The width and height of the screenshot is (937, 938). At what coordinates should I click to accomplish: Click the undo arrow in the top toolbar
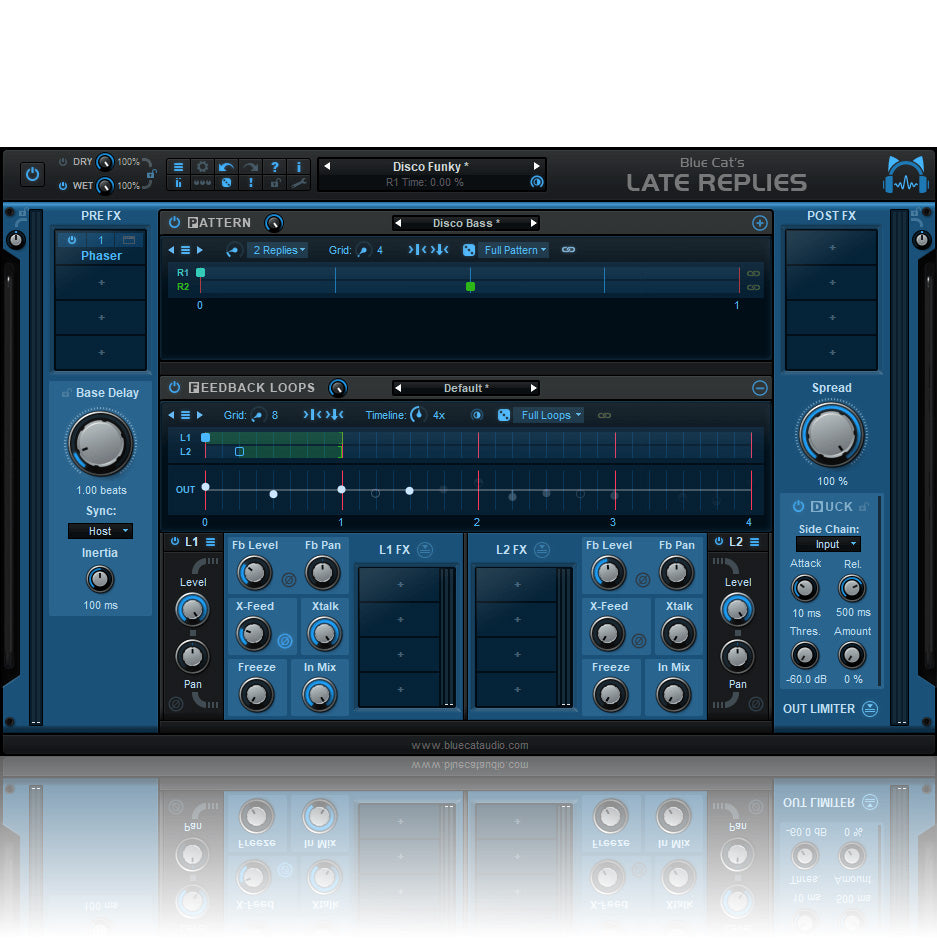[x=227, y=167]
